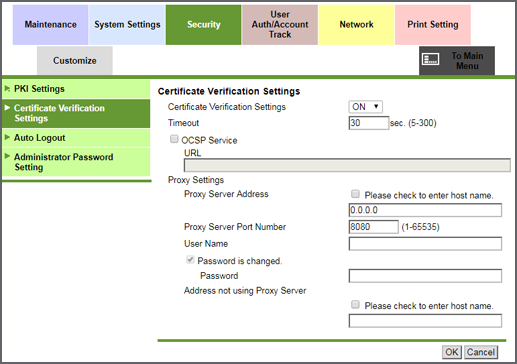Select the User Auth/Account Track tab
Screen dimensions: 517x364
(x=280, y=25)
